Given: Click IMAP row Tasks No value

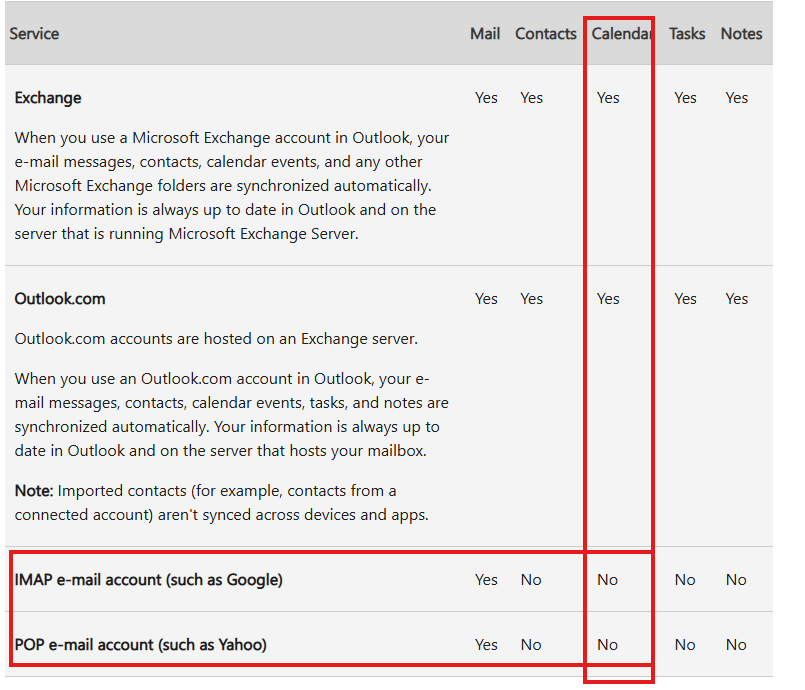Looking at the screenshot, I should pos(685,580).
